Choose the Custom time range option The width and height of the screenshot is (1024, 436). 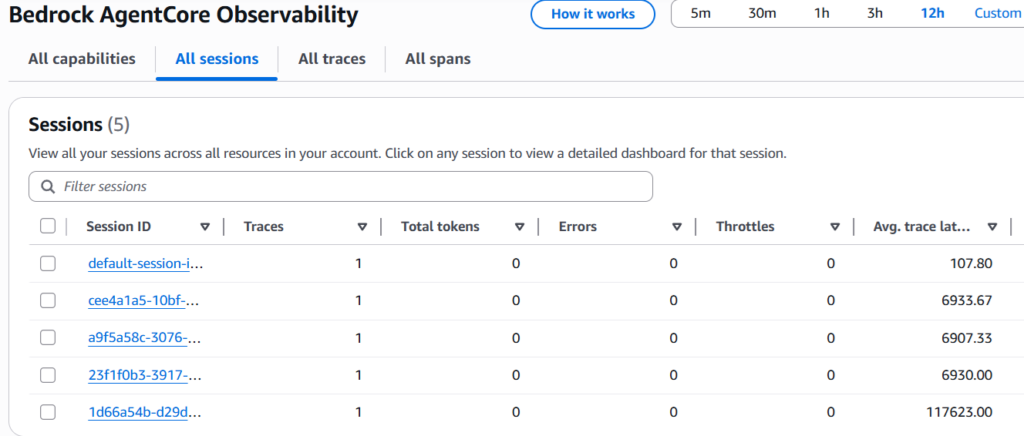pyautogui.click(x=998, y=14)
